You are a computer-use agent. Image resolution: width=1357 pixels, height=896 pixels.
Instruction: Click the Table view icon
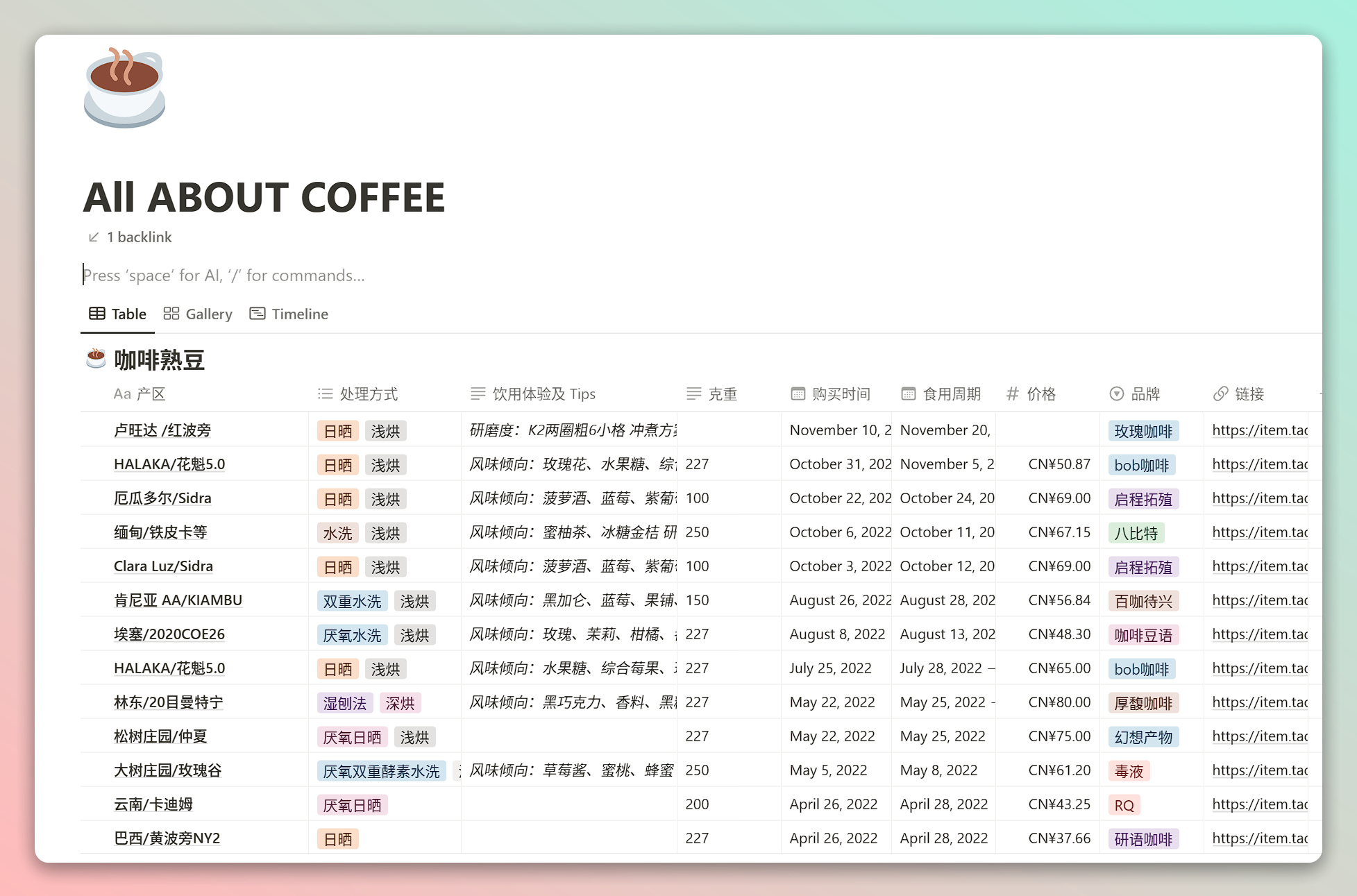click(x=97, y=314)
